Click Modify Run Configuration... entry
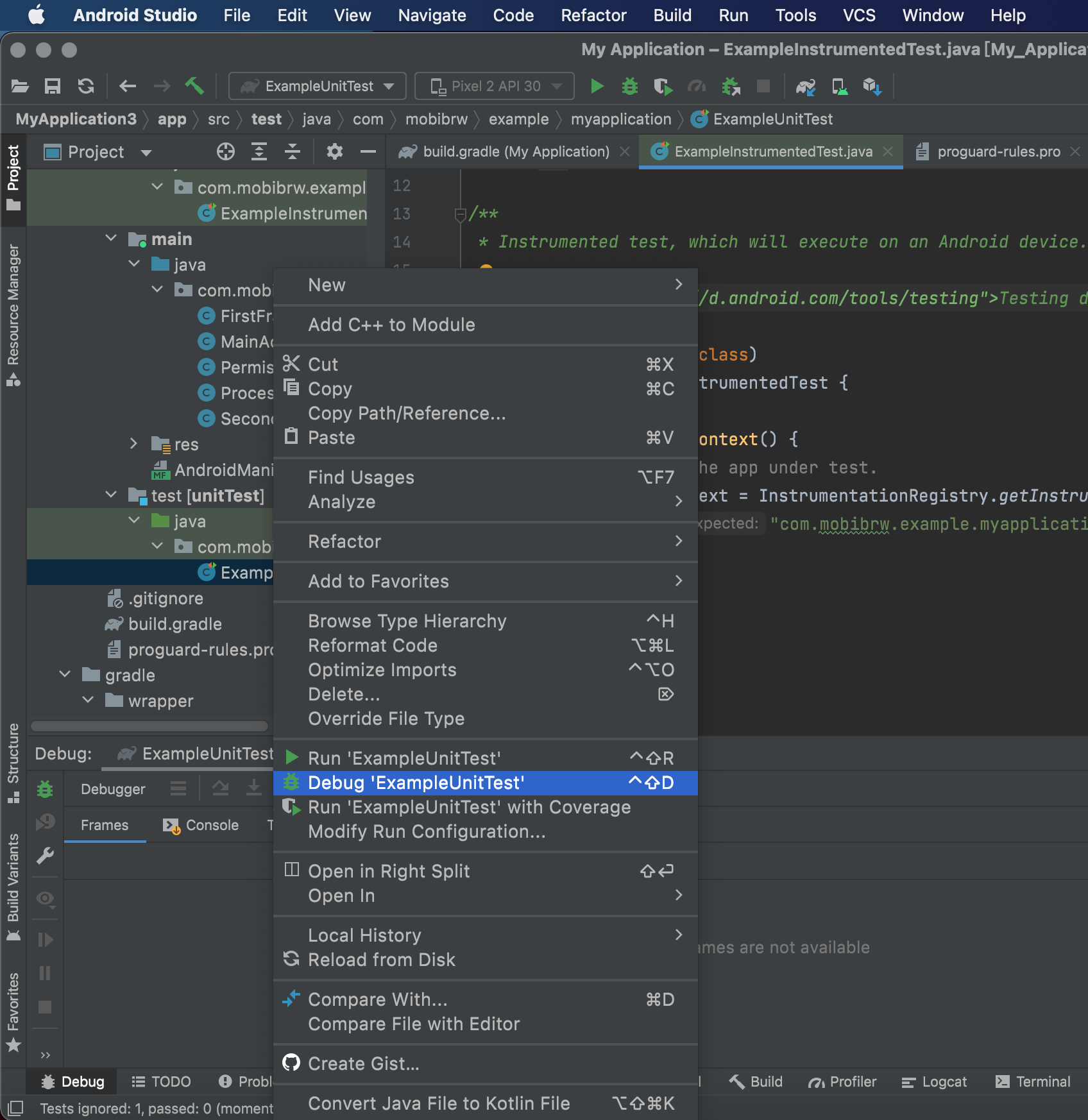The height and width of the screenshot is (1120, 1088). point(486,831)
